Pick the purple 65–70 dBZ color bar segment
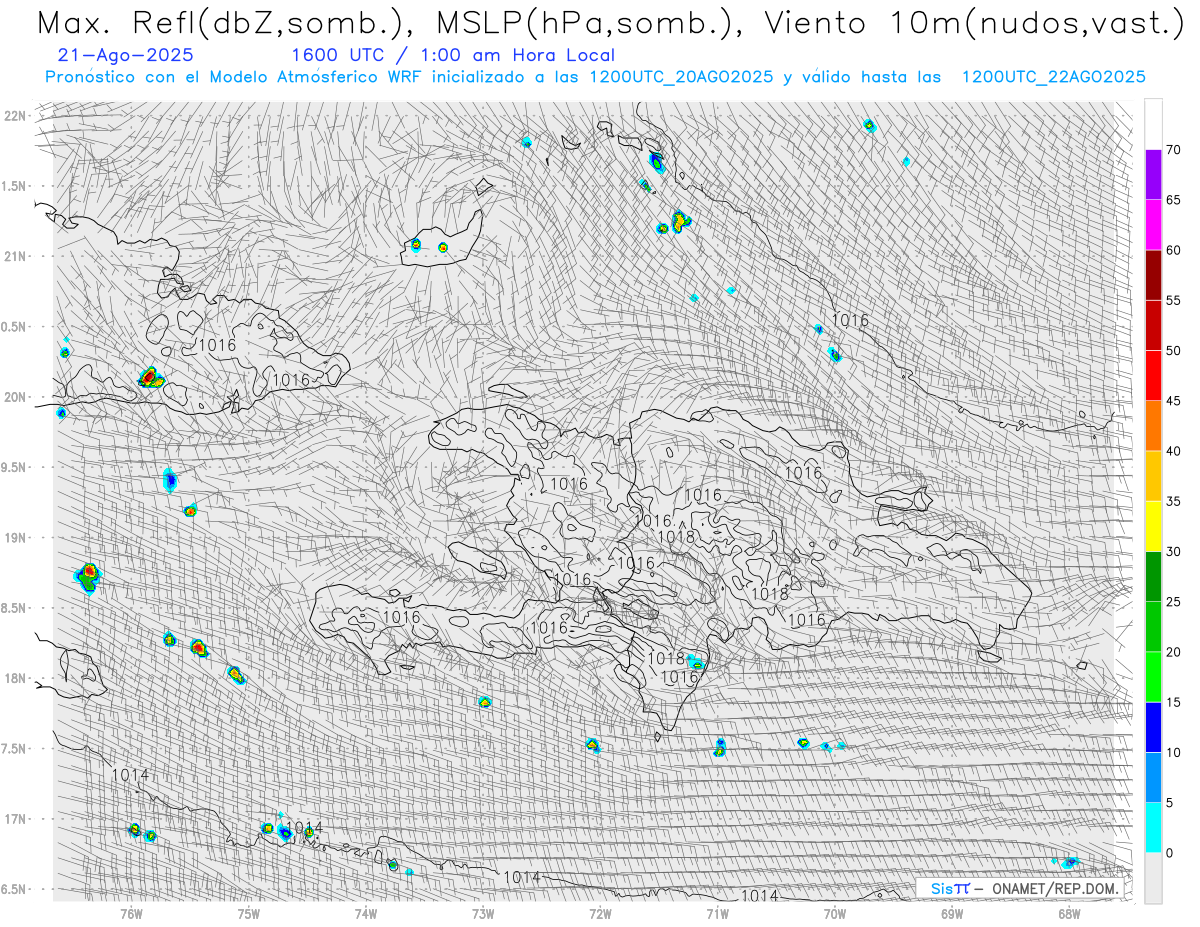 coord(1153,175)
